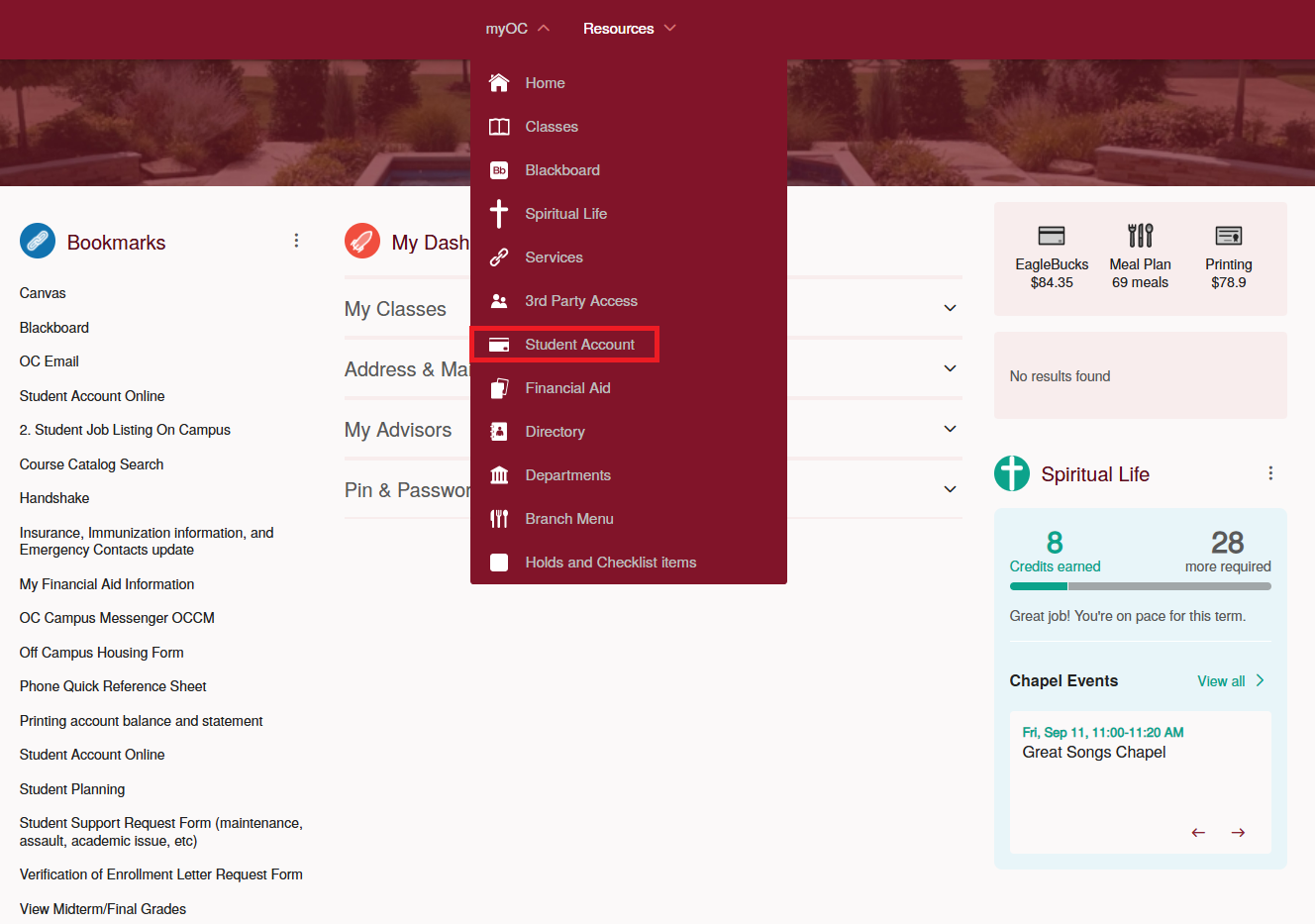Select Financial Aid menu item

629,388
